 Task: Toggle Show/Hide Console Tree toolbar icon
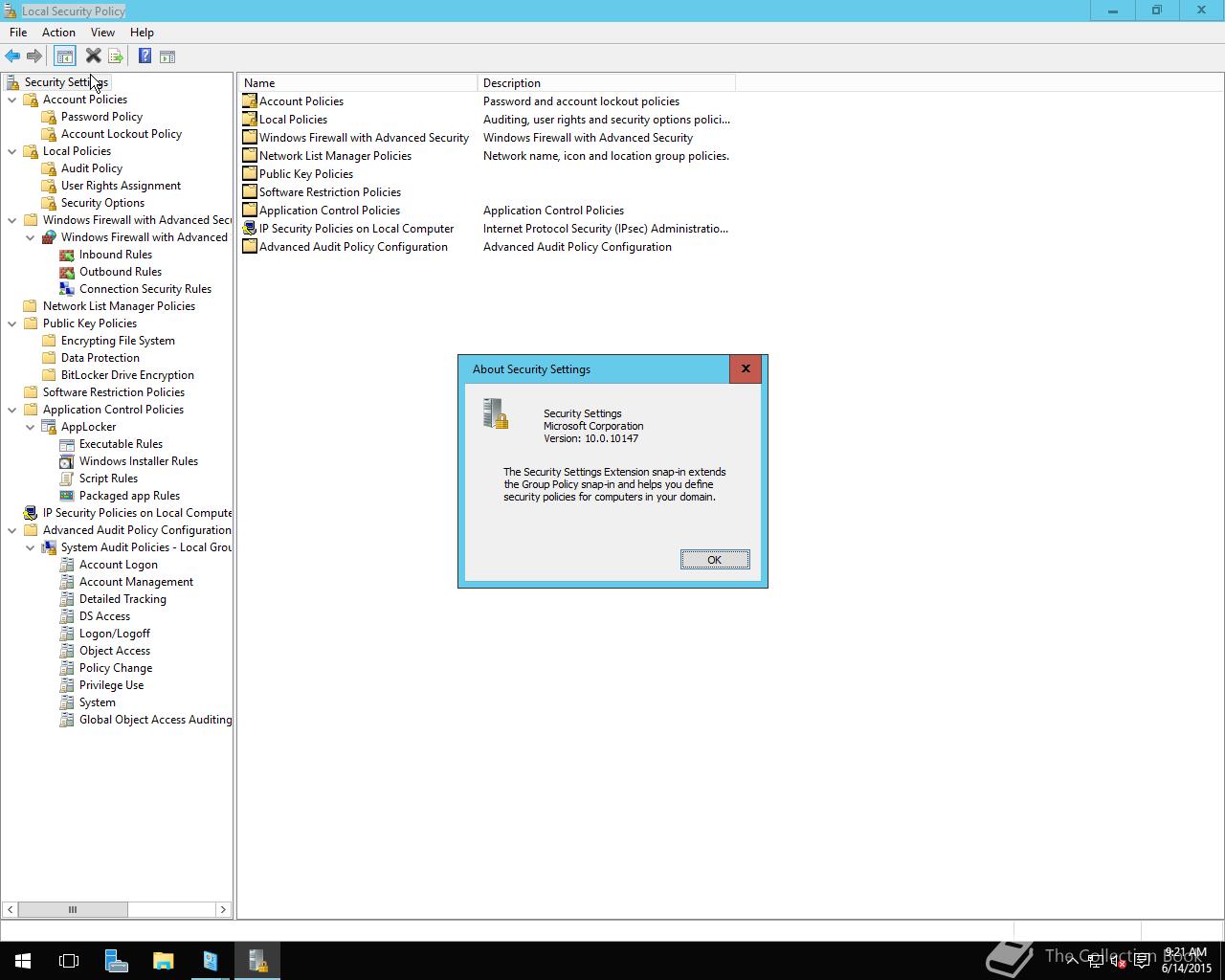(64, 56)
